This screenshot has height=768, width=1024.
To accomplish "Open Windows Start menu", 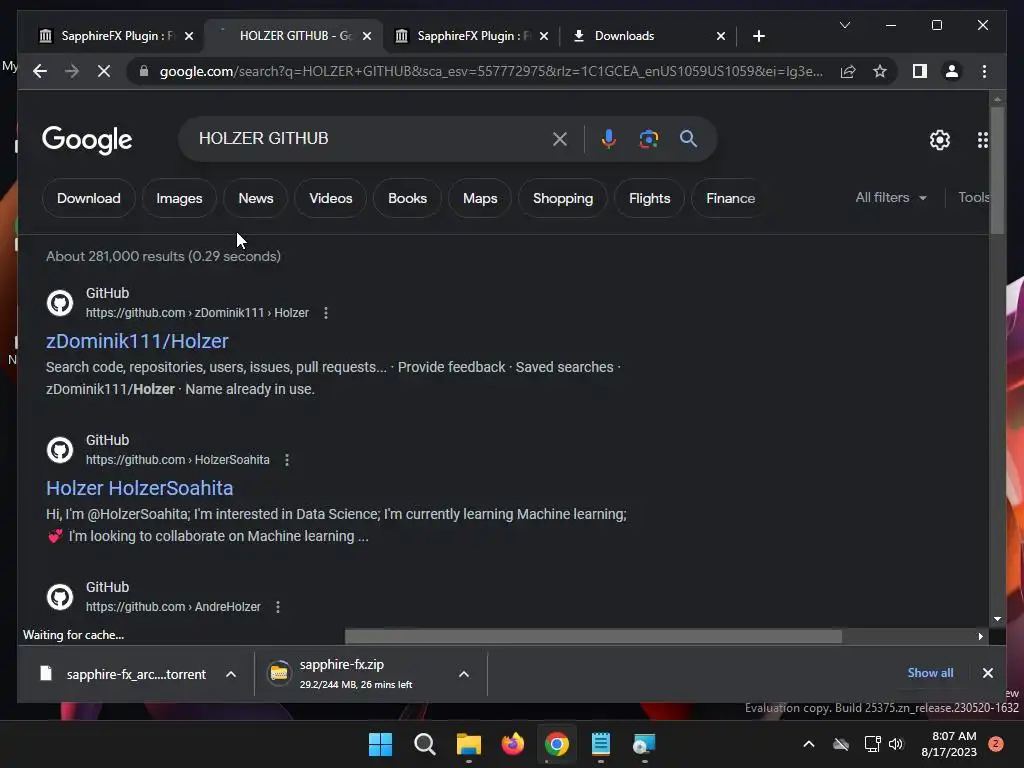I will pos(380,744).
